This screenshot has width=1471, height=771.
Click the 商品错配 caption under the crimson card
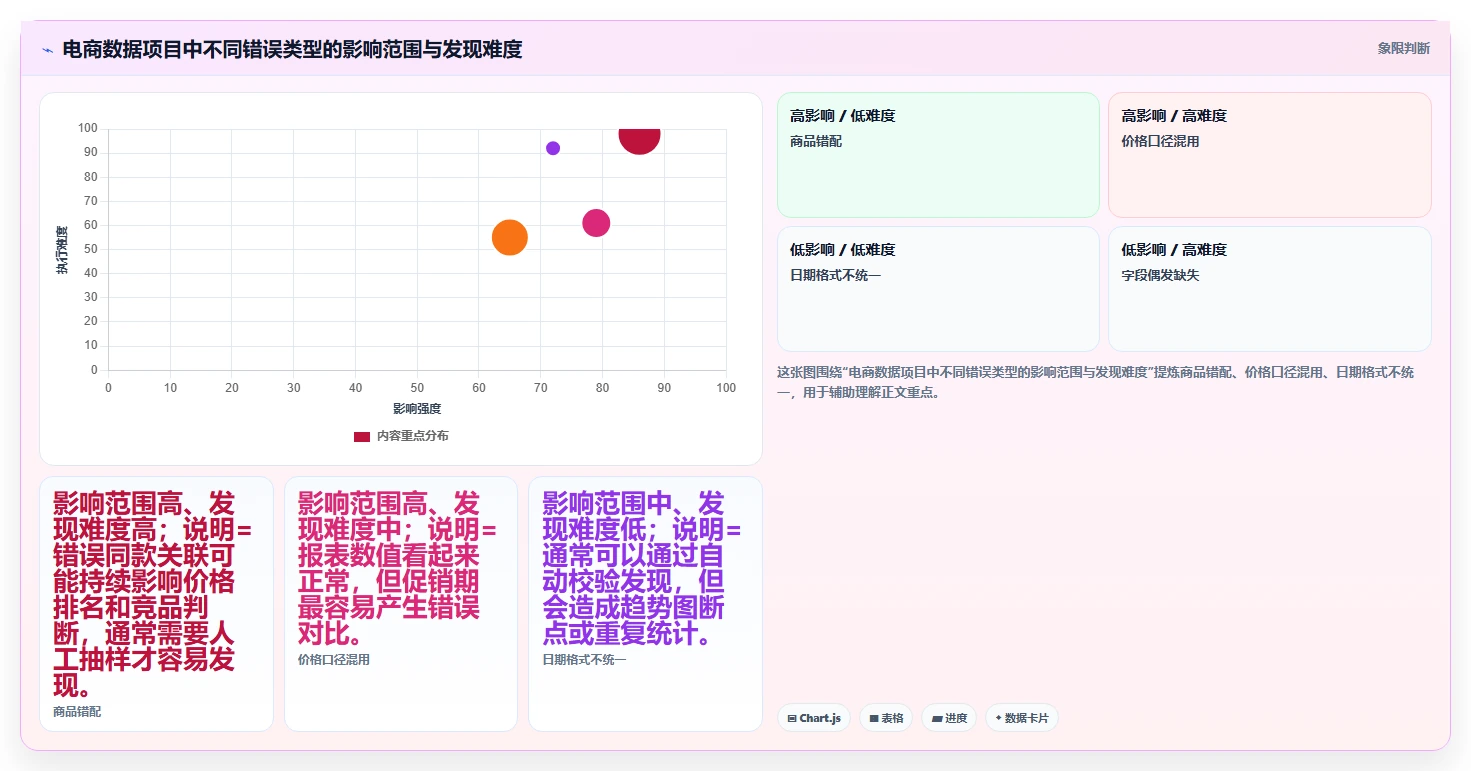[77, 712]
